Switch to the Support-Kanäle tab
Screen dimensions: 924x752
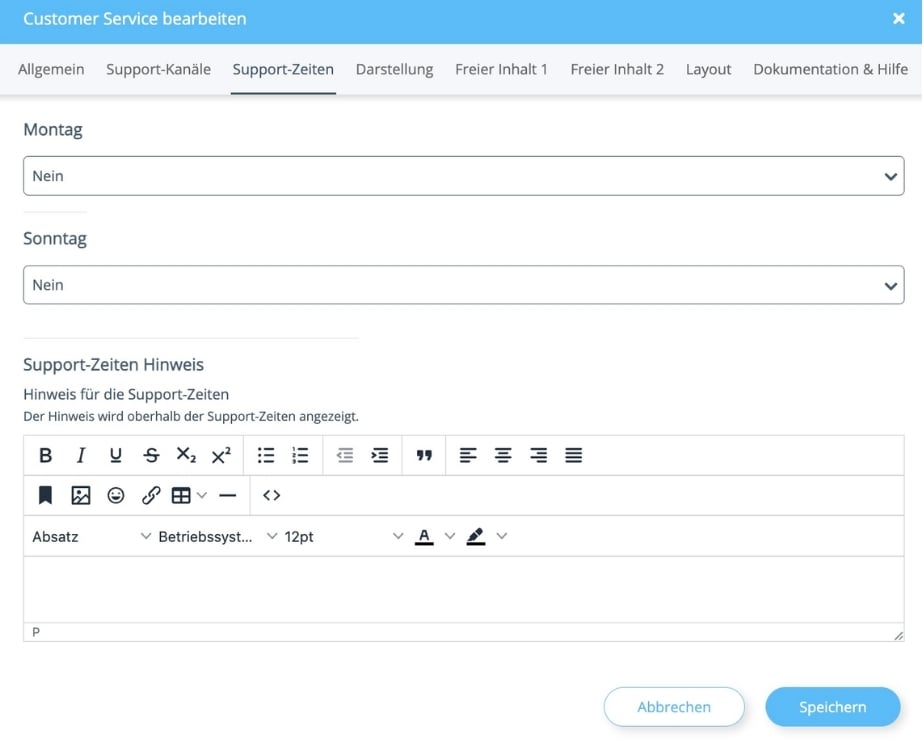click(159, 70)
